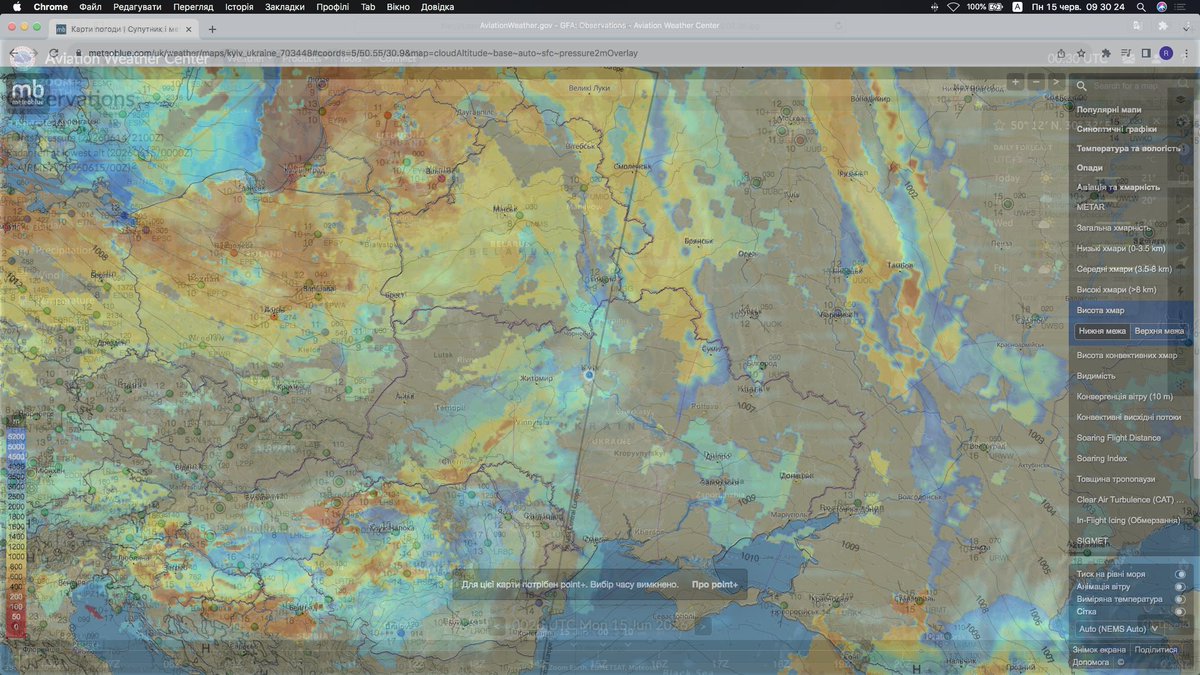Select Нижня межа cloud base option

1102,331
